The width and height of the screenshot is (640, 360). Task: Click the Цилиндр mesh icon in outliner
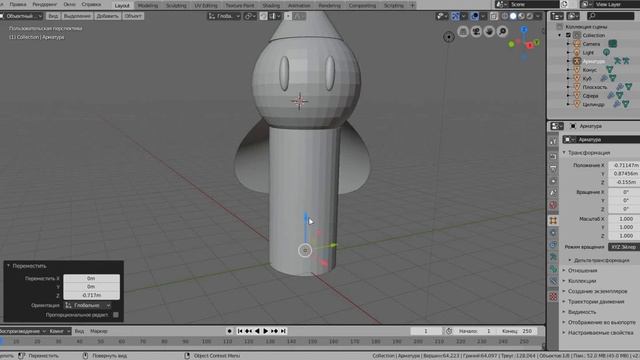click(x=577, y=104)
